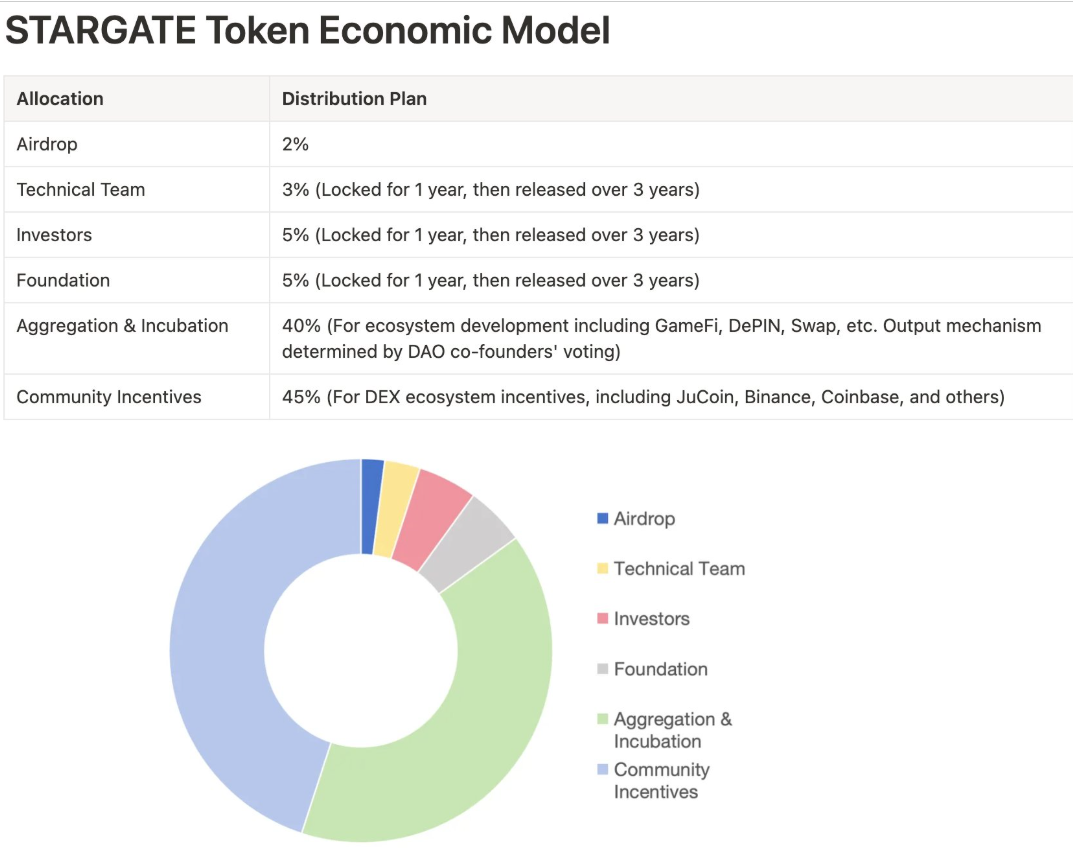
Task: Click the Distribution Plan column header
Action: [x=354, y=99]
